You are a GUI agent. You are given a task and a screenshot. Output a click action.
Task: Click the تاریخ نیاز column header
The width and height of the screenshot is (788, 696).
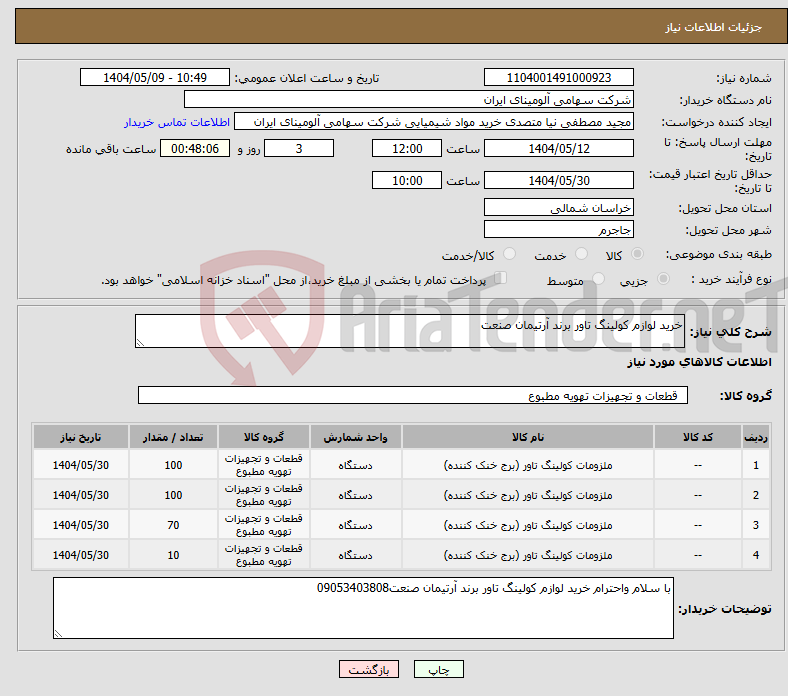(80, 437)
